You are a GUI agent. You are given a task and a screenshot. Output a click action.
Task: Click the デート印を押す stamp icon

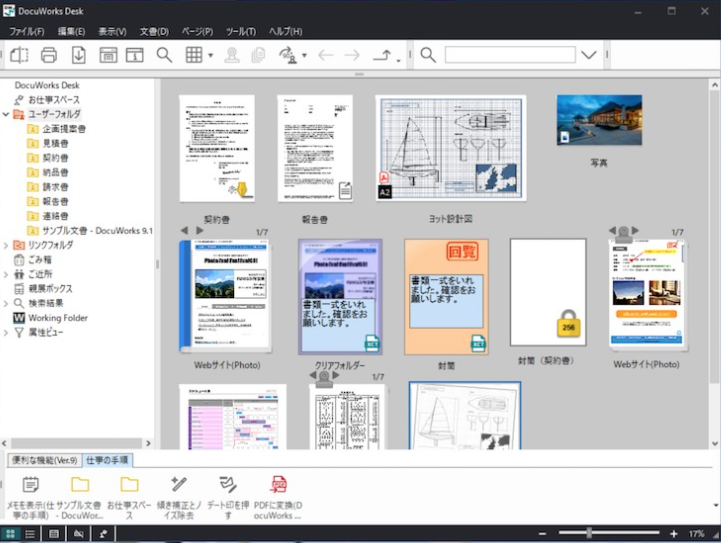pyautogui.click(x=228, y=485)
